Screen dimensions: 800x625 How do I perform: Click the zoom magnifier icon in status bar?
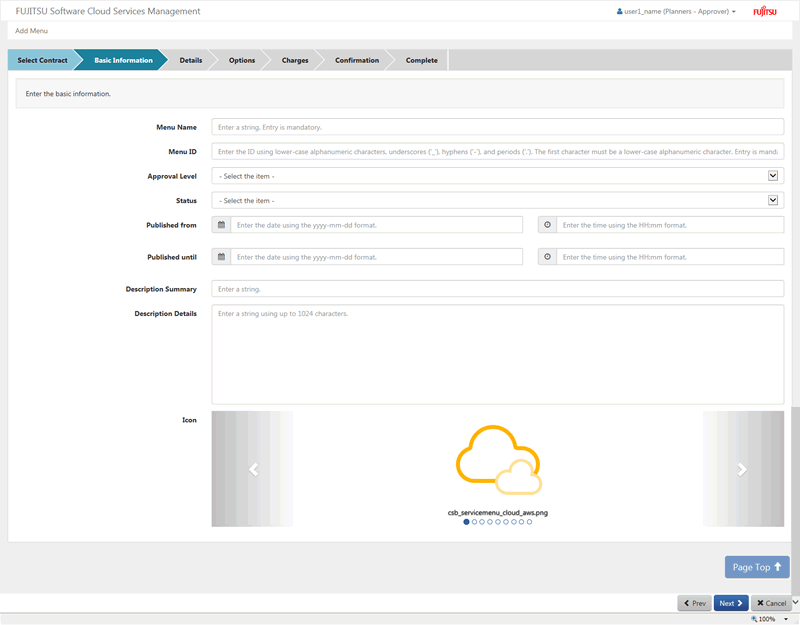tap(754, 619)
